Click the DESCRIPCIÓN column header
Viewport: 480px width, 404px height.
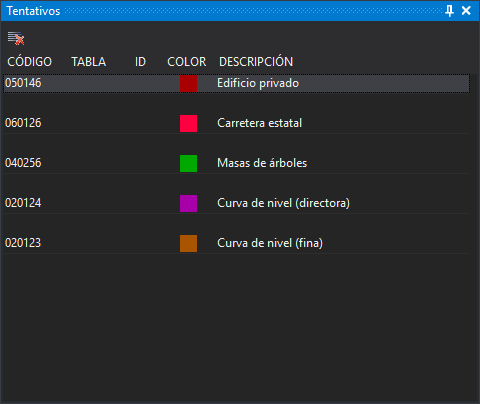[256, 62]
